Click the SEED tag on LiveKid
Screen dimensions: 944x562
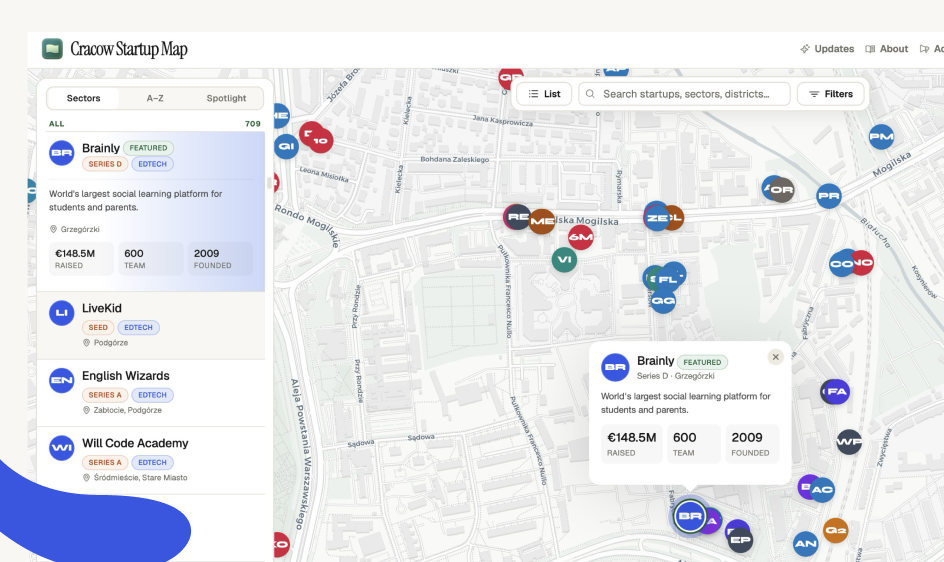tap(98, 328)
